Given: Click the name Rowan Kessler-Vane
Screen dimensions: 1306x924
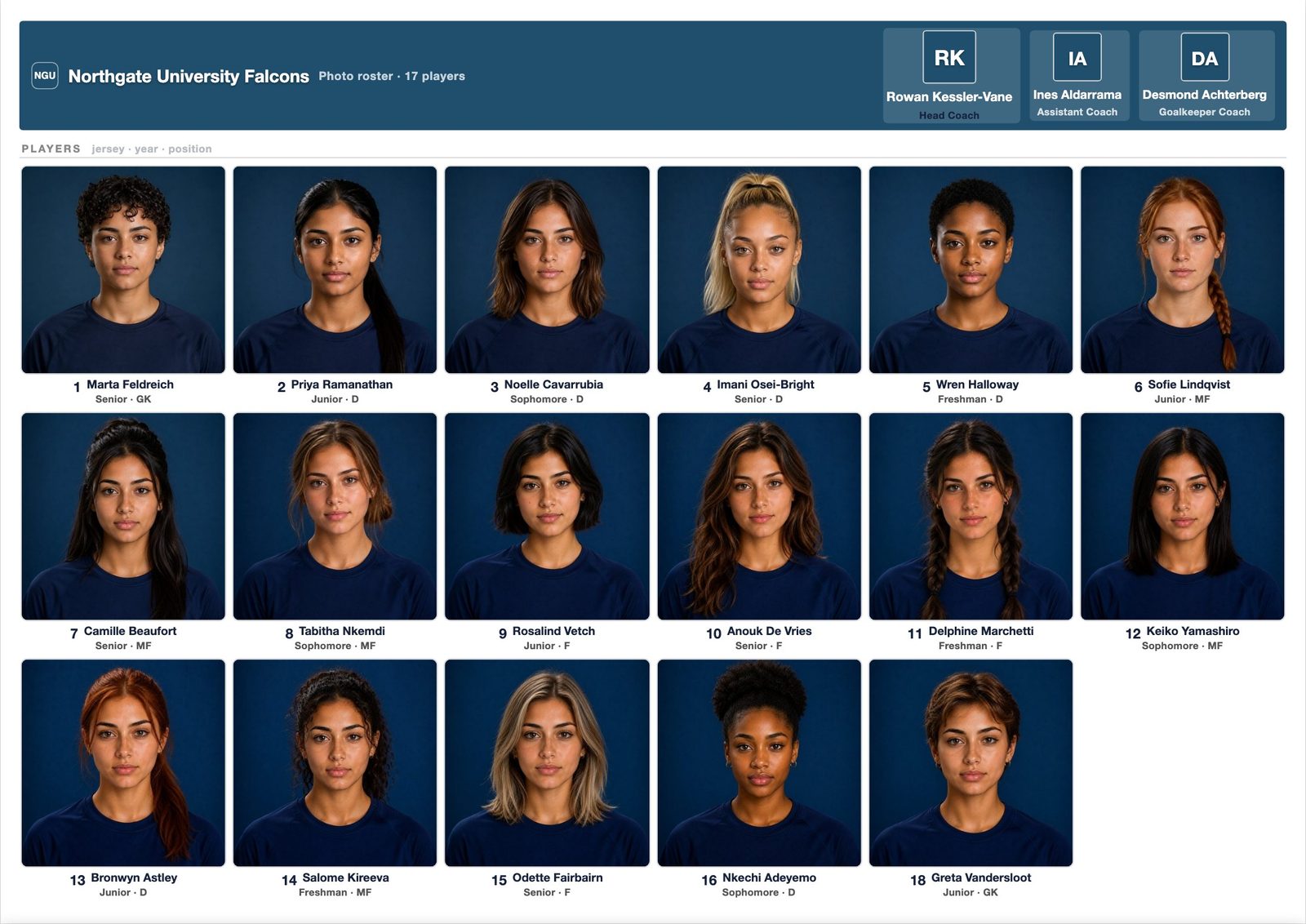Looking at the screenshot, I should tap(949, 96).
